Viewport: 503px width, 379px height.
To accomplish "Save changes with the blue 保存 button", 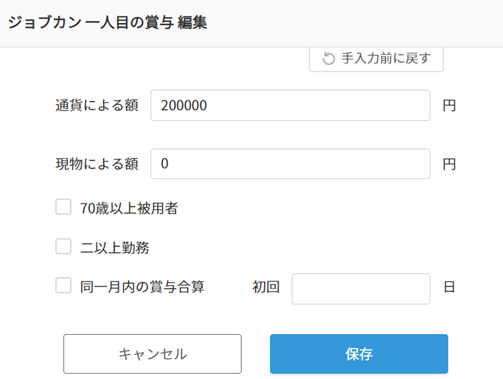I will click(x=359, y=354).
